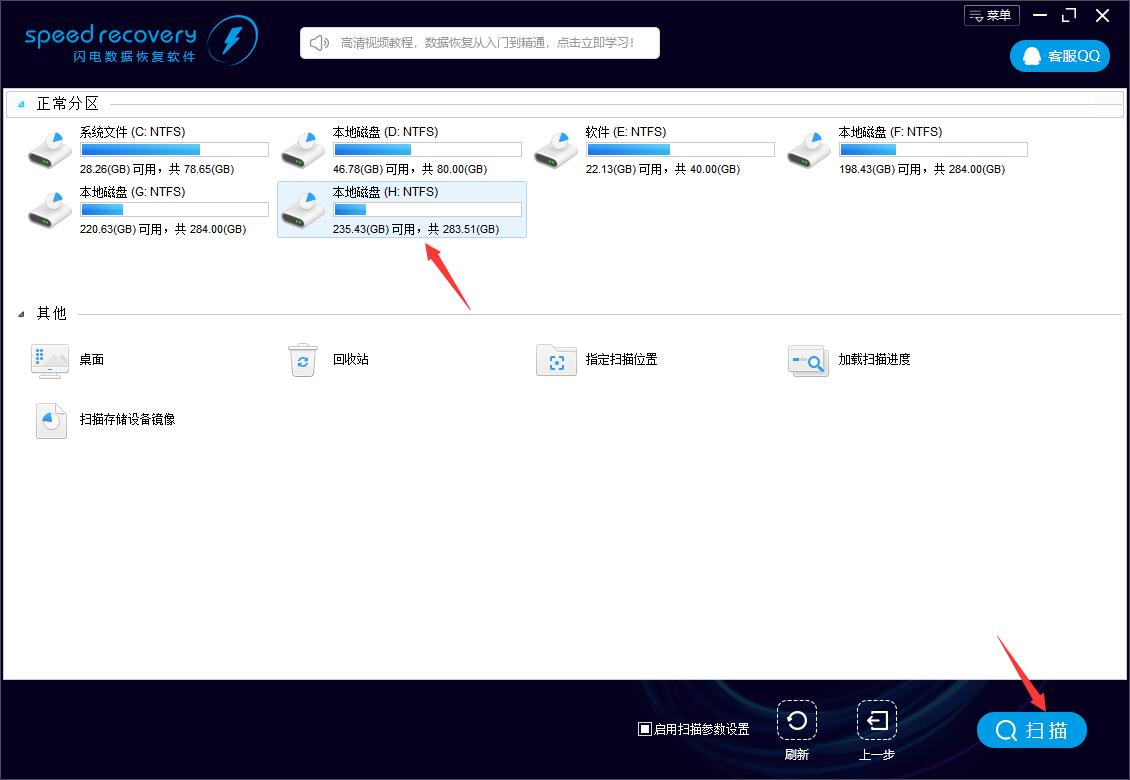This screenshot has height=780, width=1130.
Task: Choose 指定扫描位置 folder scan icon
Action: pos(556,360)
